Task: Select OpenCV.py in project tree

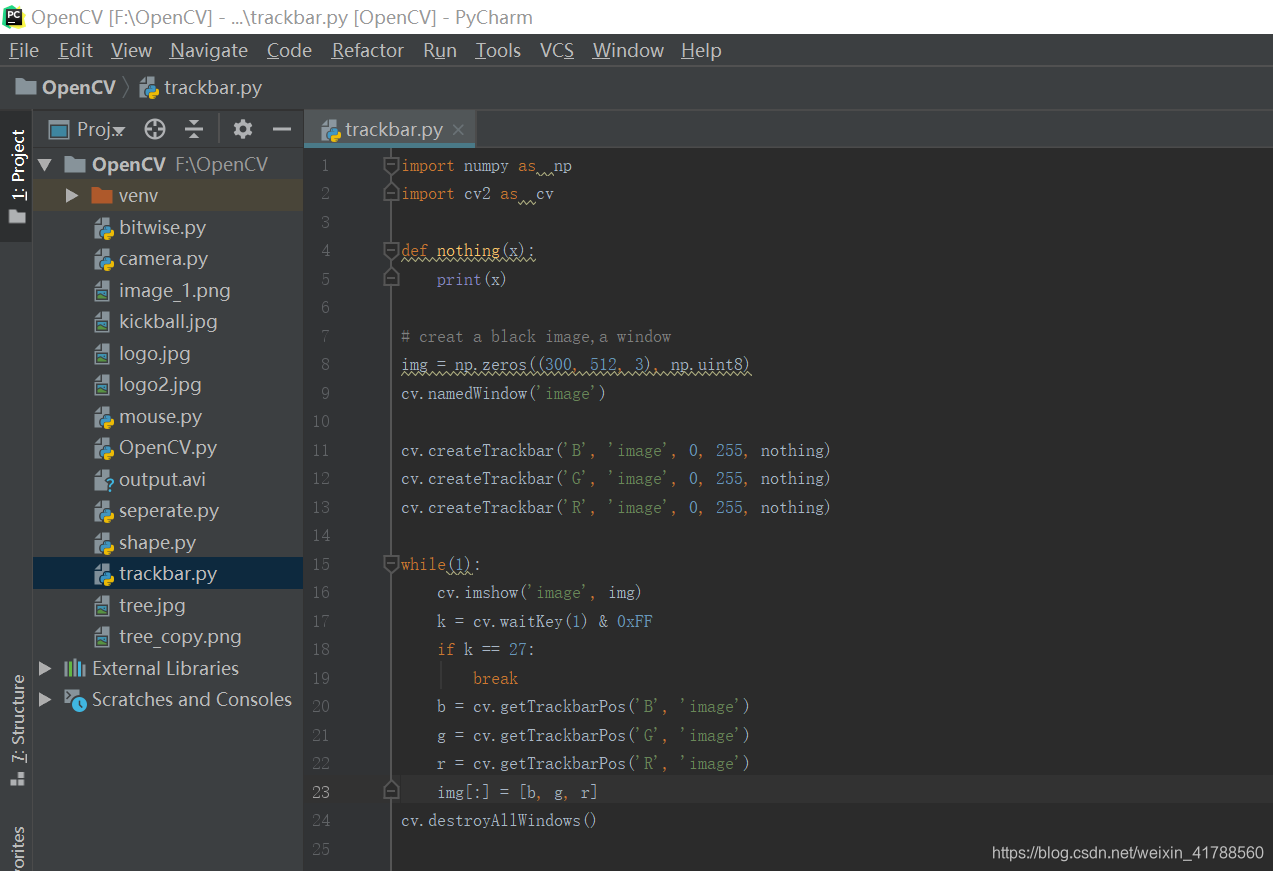Action: [x=168, y=448]
